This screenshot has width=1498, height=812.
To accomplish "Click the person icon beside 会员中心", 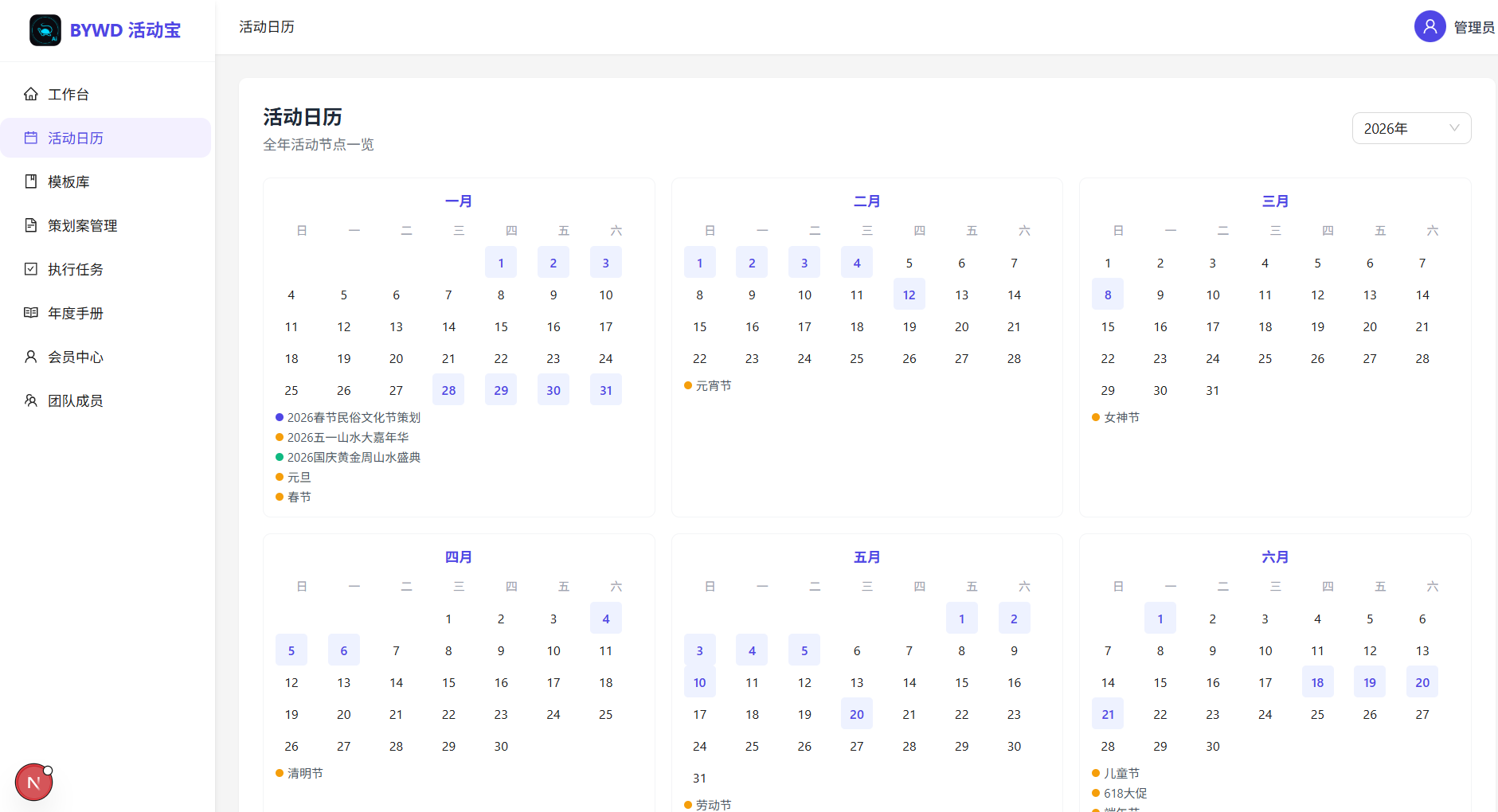I will (31, 357).
